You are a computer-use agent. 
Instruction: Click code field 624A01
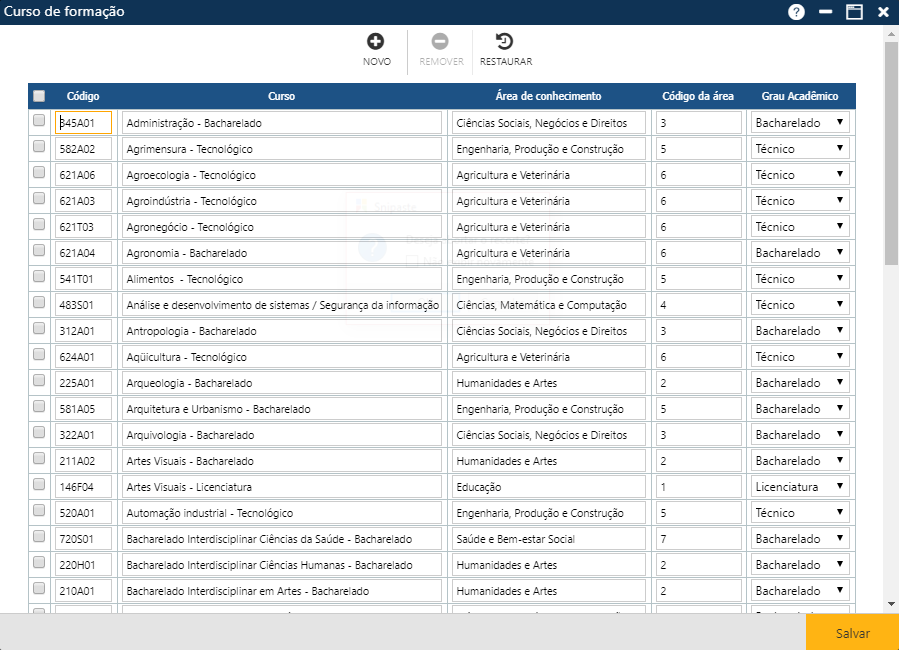point(83,357)
